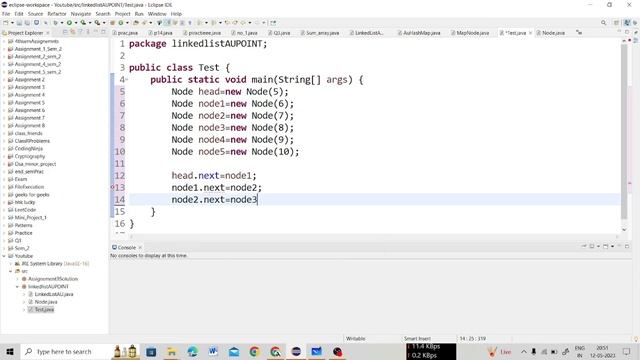Image resolution: width=640 pixels, height=360 pixels.
Task: Click the Coverage run toolbar icon
Action: point(83,23)
